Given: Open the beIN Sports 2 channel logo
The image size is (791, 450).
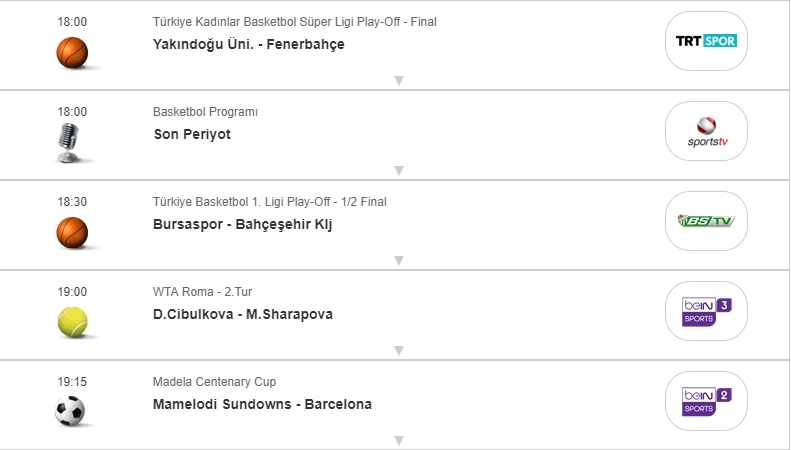Looking at the screenshot, I should pos(706,401).
